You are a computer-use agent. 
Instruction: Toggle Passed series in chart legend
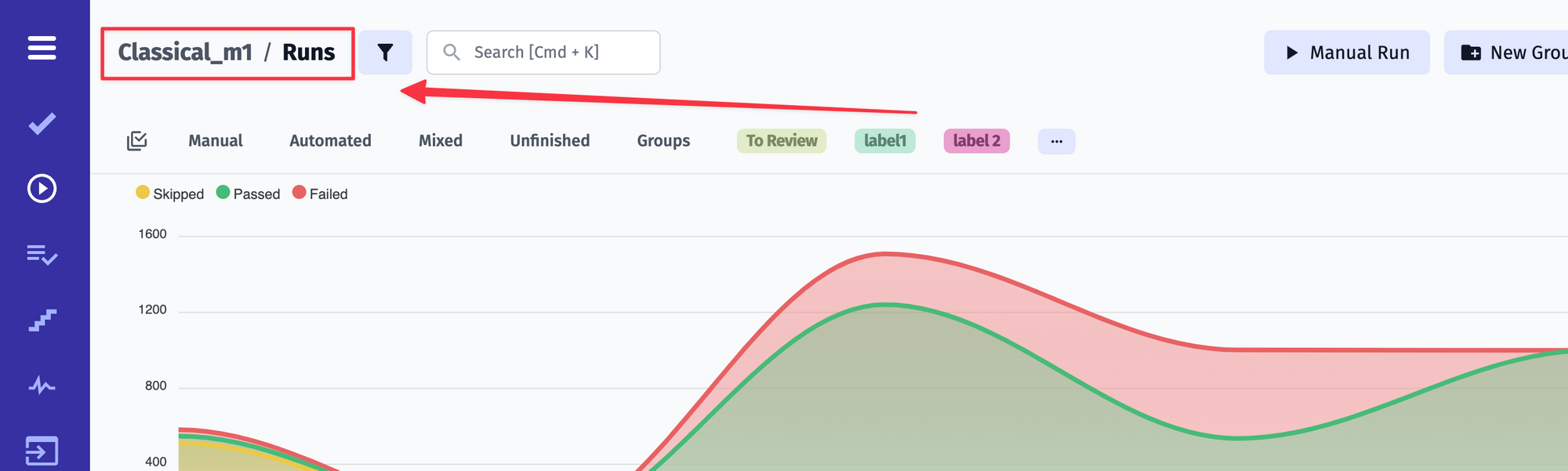click(248, 194)
